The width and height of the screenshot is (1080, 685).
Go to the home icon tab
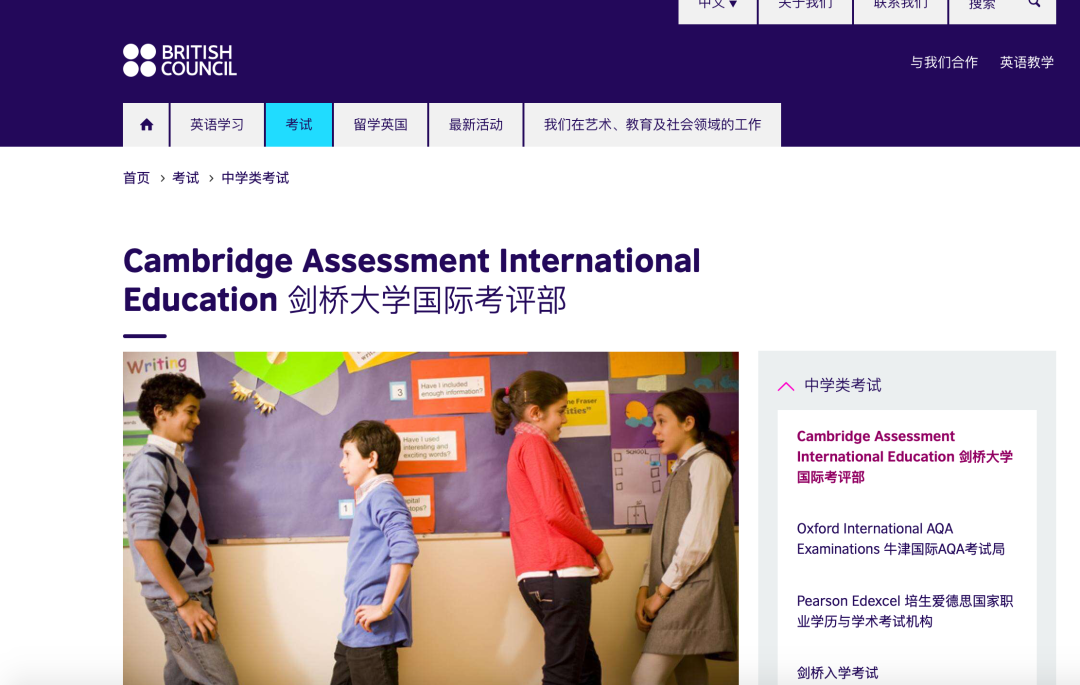[146, 125]
